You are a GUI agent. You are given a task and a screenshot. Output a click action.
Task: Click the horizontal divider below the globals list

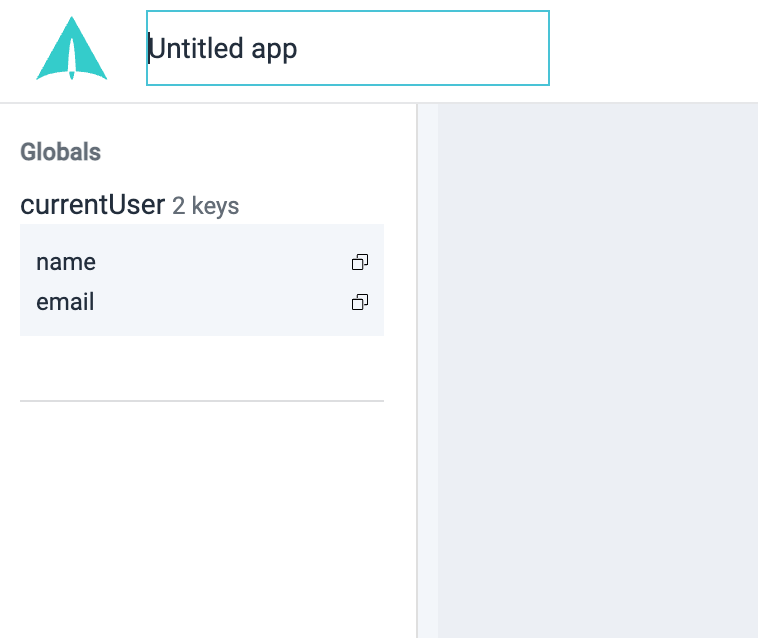click(202, 401)
